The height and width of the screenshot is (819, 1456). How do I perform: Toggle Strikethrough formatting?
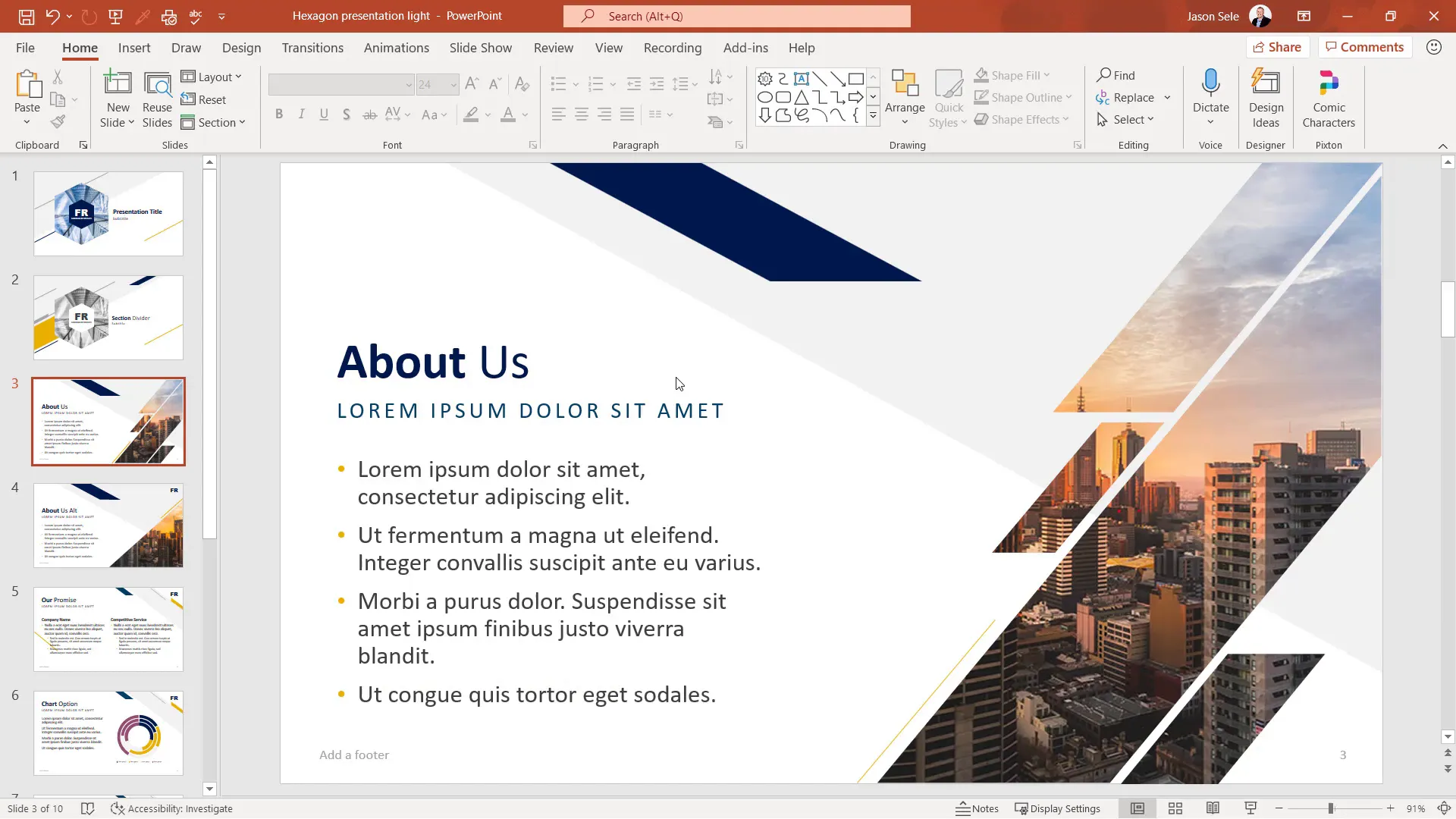pyautogui.click(x=369, y=115)
